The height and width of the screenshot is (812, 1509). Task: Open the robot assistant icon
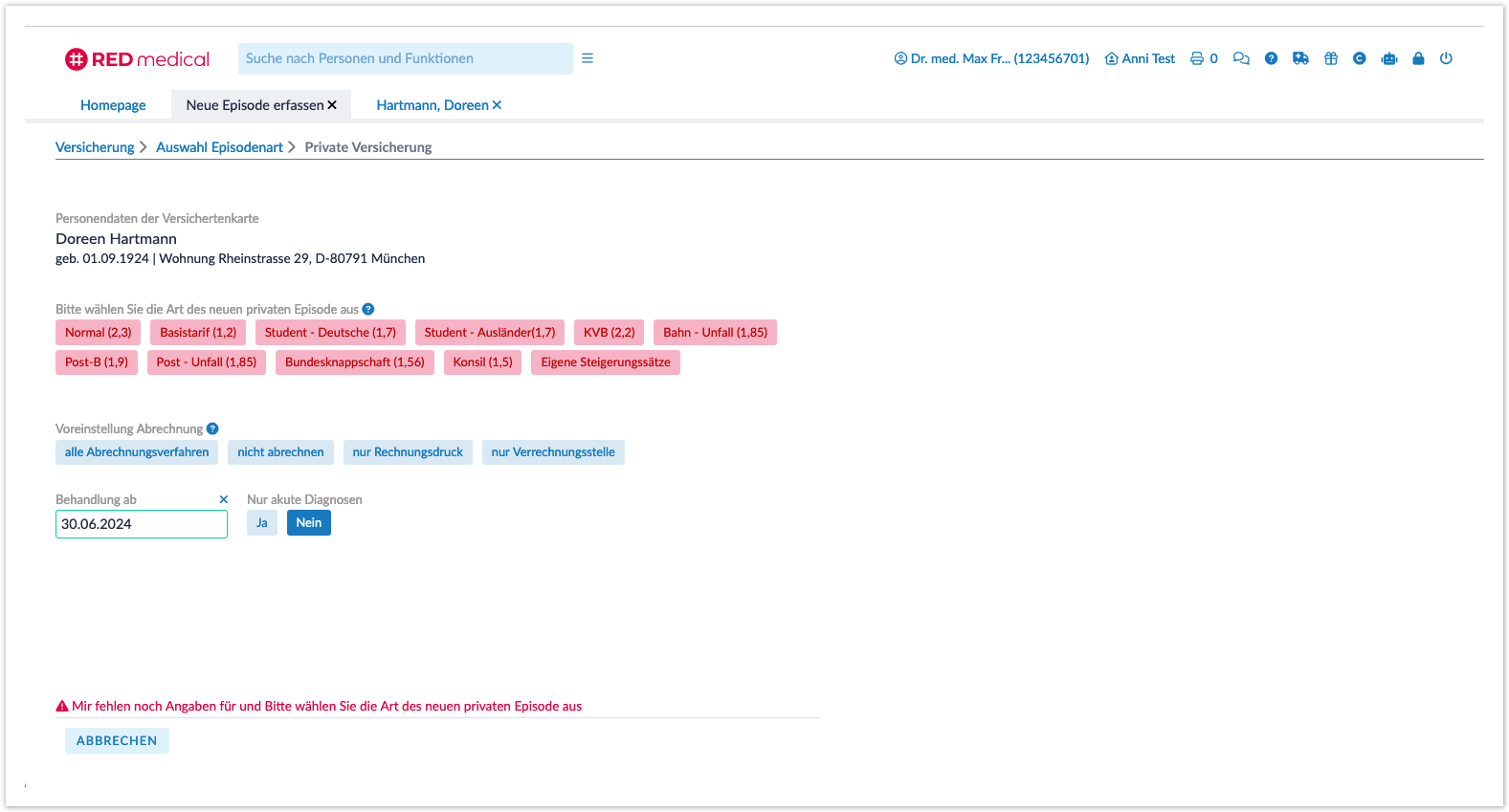click(1388, 58)
